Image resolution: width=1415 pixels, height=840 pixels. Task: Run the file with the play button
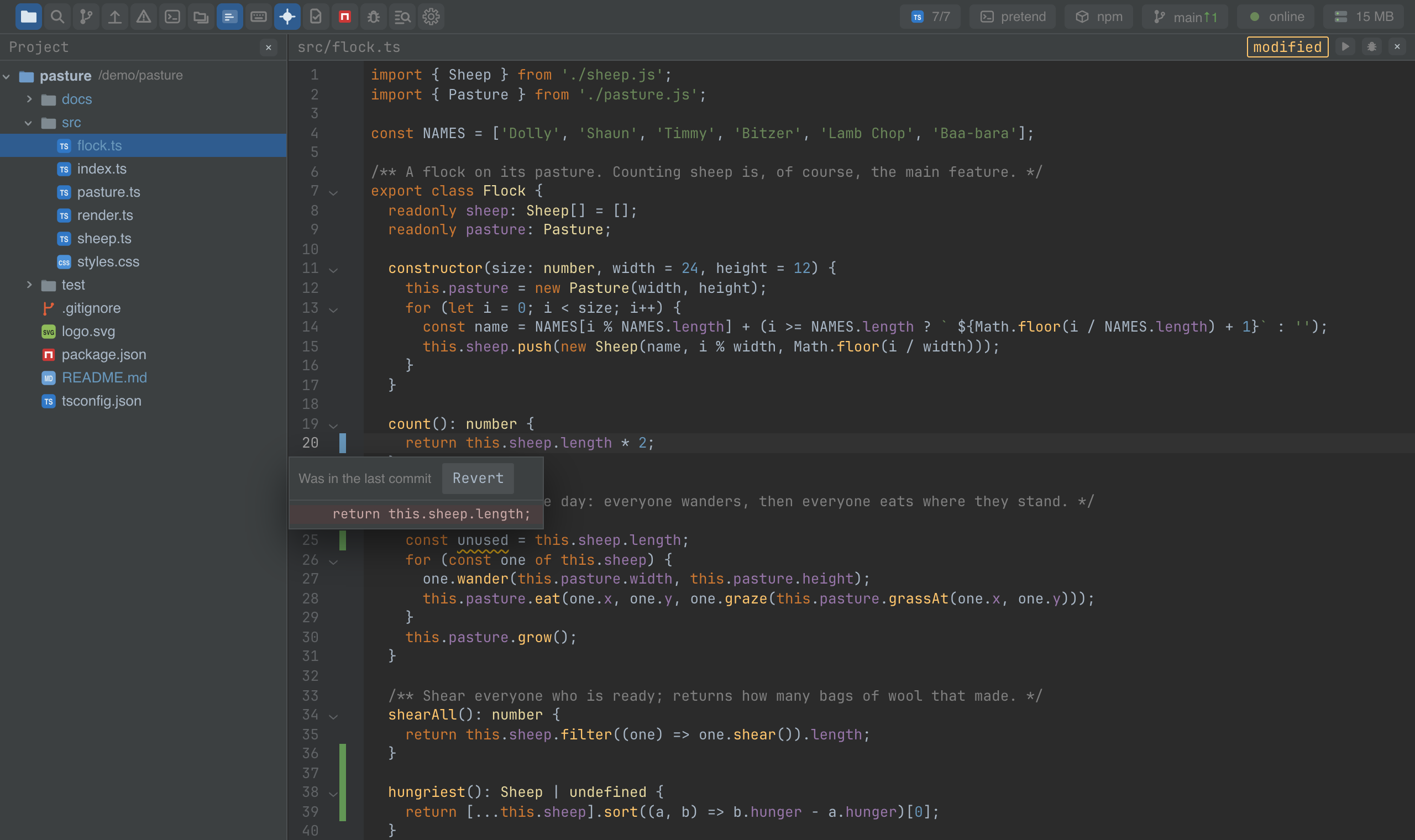coord(1346,46)
